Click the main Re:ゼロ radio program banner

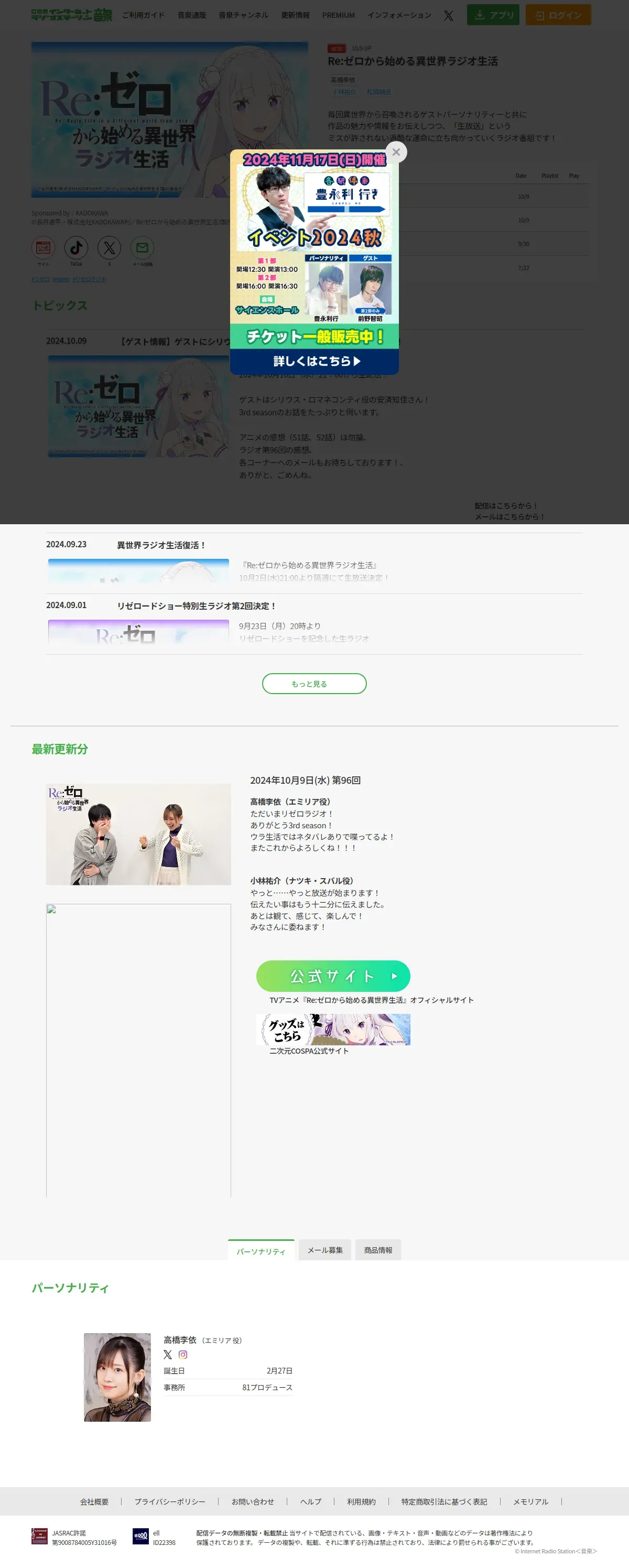click(170, 120)
